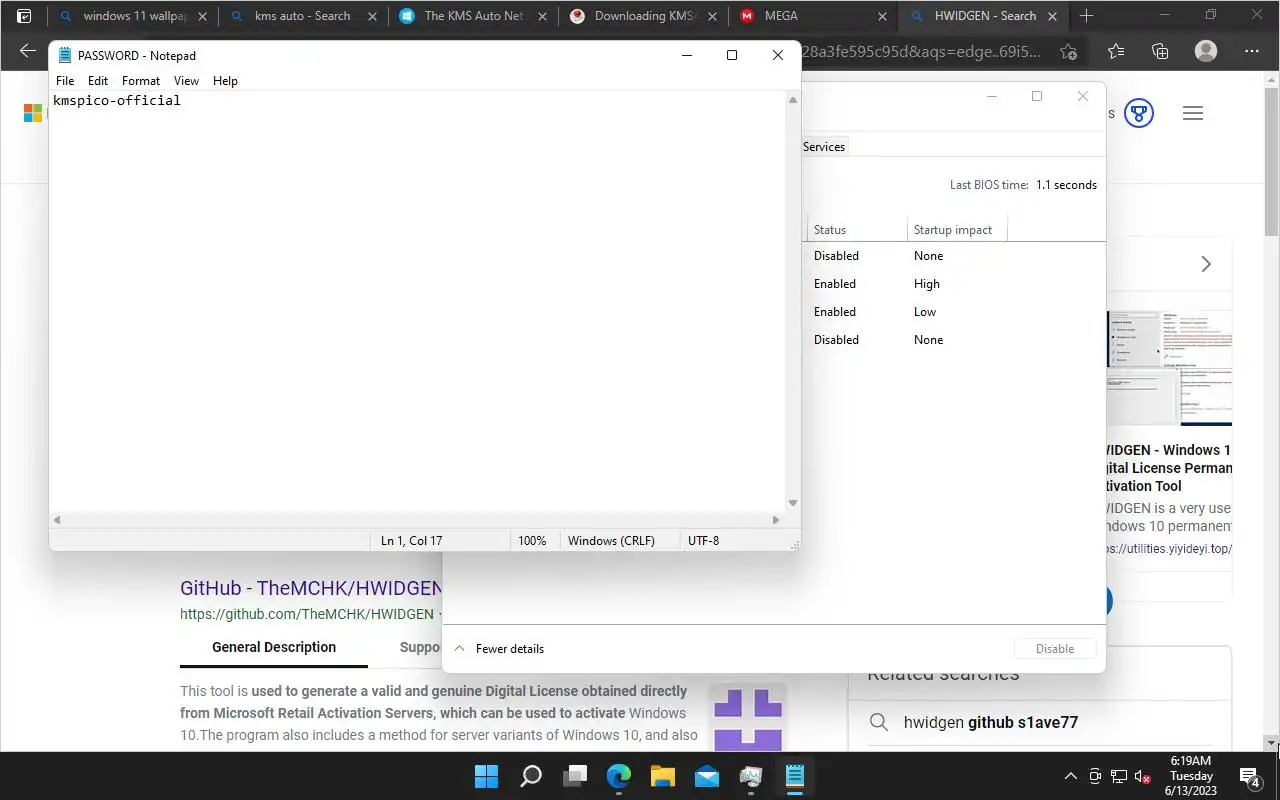The height and width of the screenshot is (800, 1280).
Task: Add this page to favorites star icon
Action: pos(1069,52)
